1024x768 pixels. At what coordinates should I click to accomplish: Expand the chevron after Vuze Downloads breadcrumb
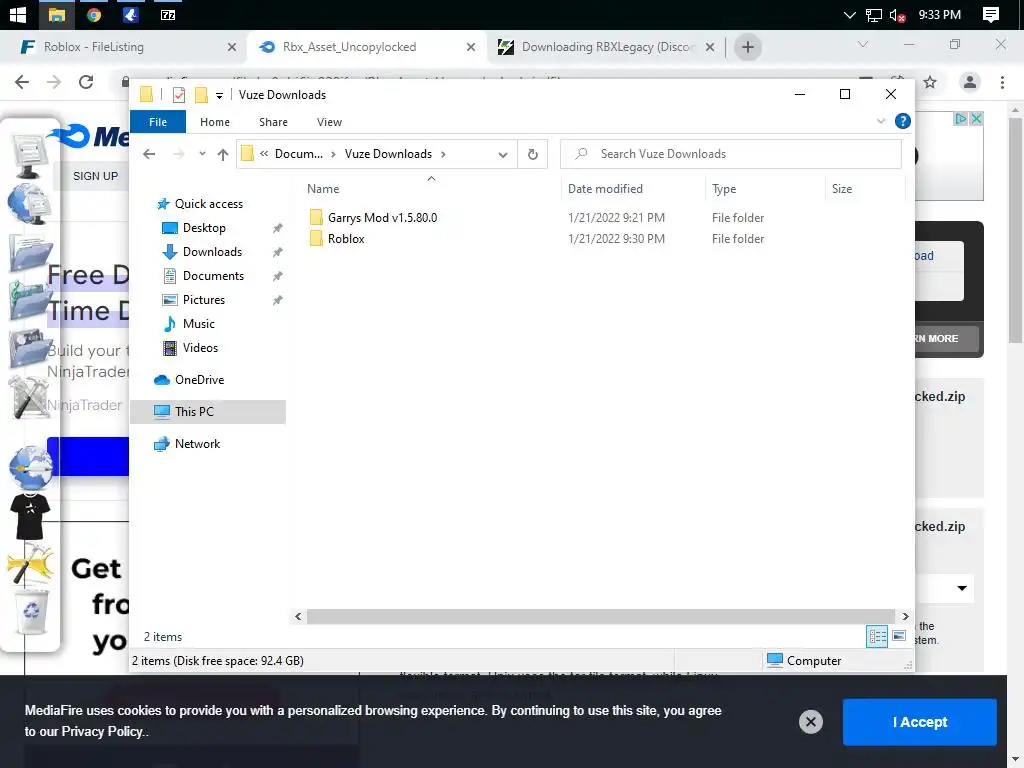tap(443, 154)
